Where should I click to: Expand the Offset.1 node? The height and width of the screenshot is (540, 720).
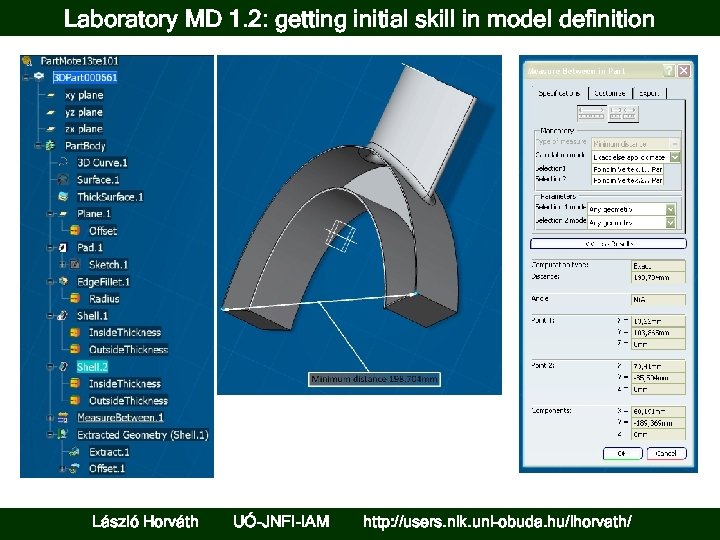click(62, 469)
